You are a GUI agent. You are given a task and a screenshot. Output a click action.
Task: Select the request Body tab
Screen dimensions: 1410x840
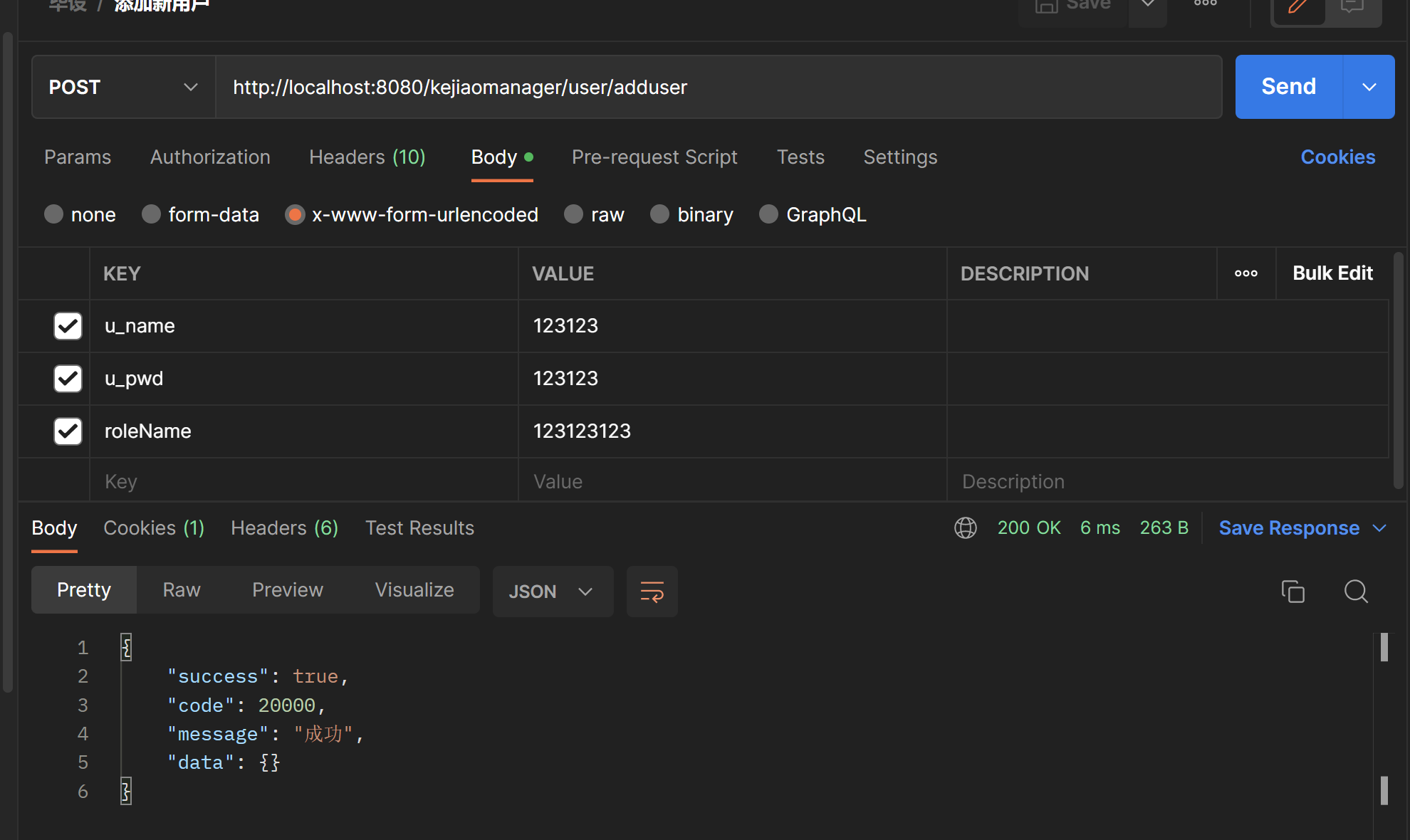point(501,157)
